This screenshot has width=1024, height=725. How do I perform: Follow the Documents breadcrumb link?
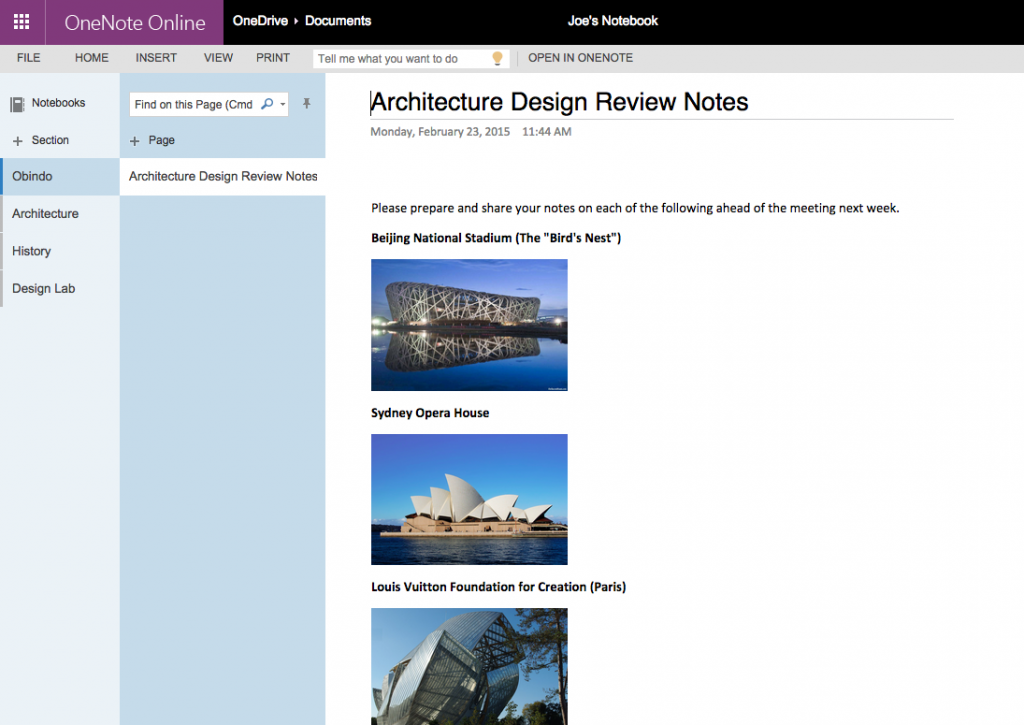[338, 21]
